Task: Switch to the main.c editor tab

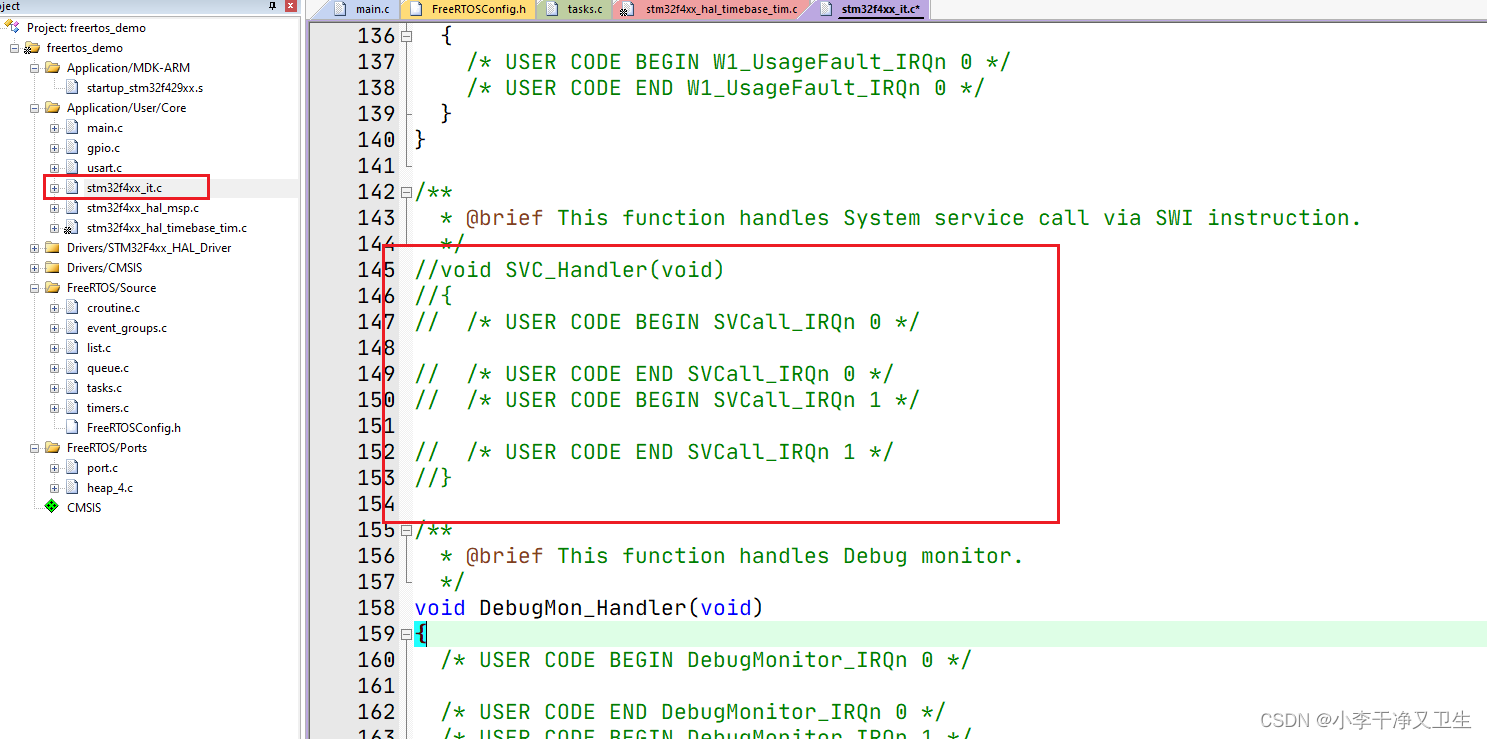Action: pos(362,9)
